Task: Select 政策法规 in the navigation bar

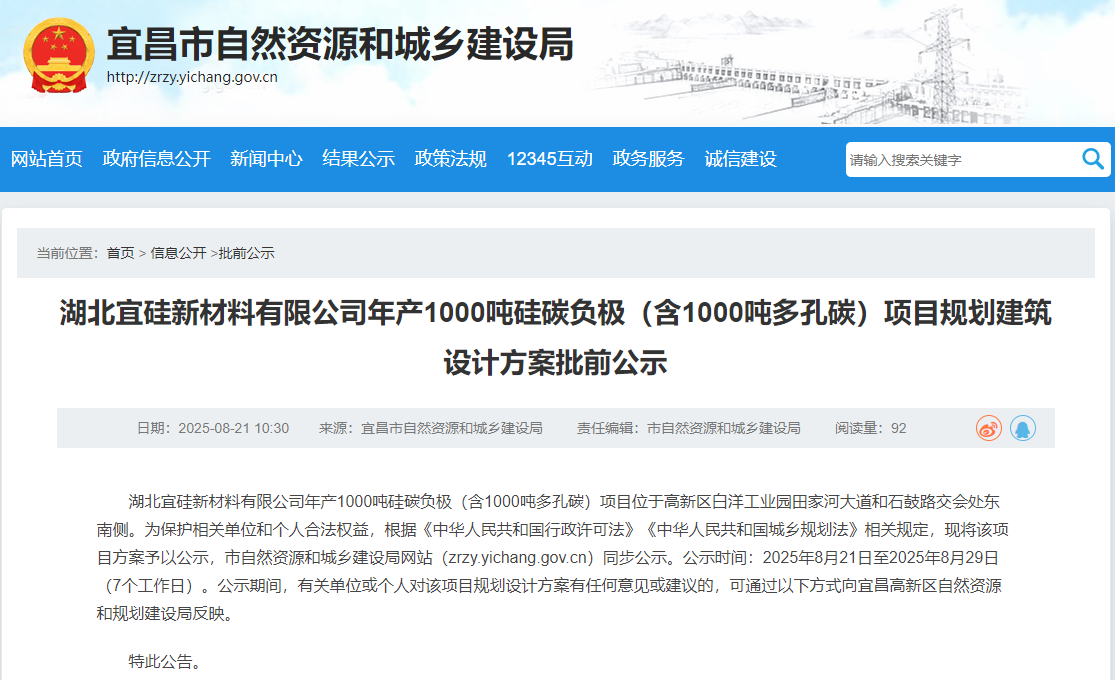Action: [451, 159]
